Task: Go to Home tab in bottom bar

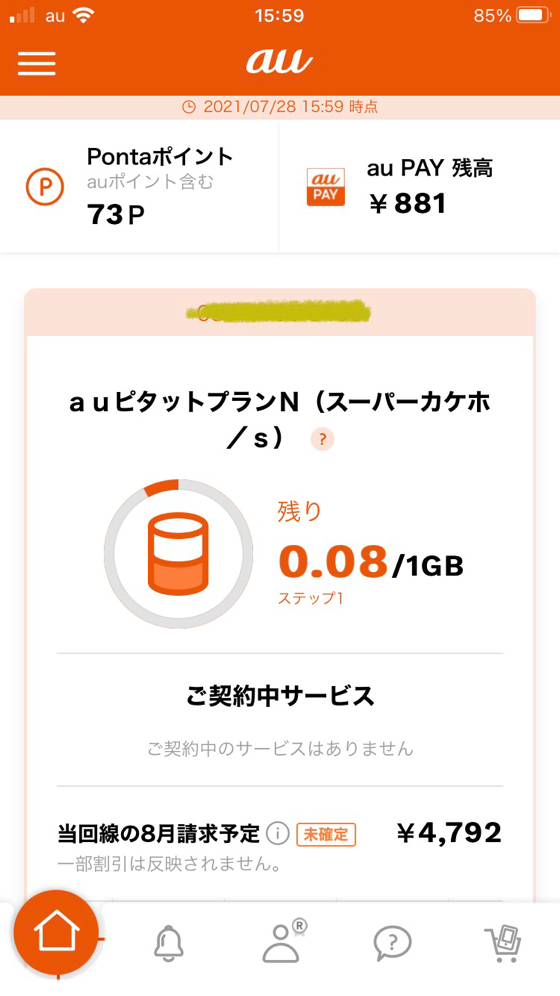Action: [x=57, y=933]
